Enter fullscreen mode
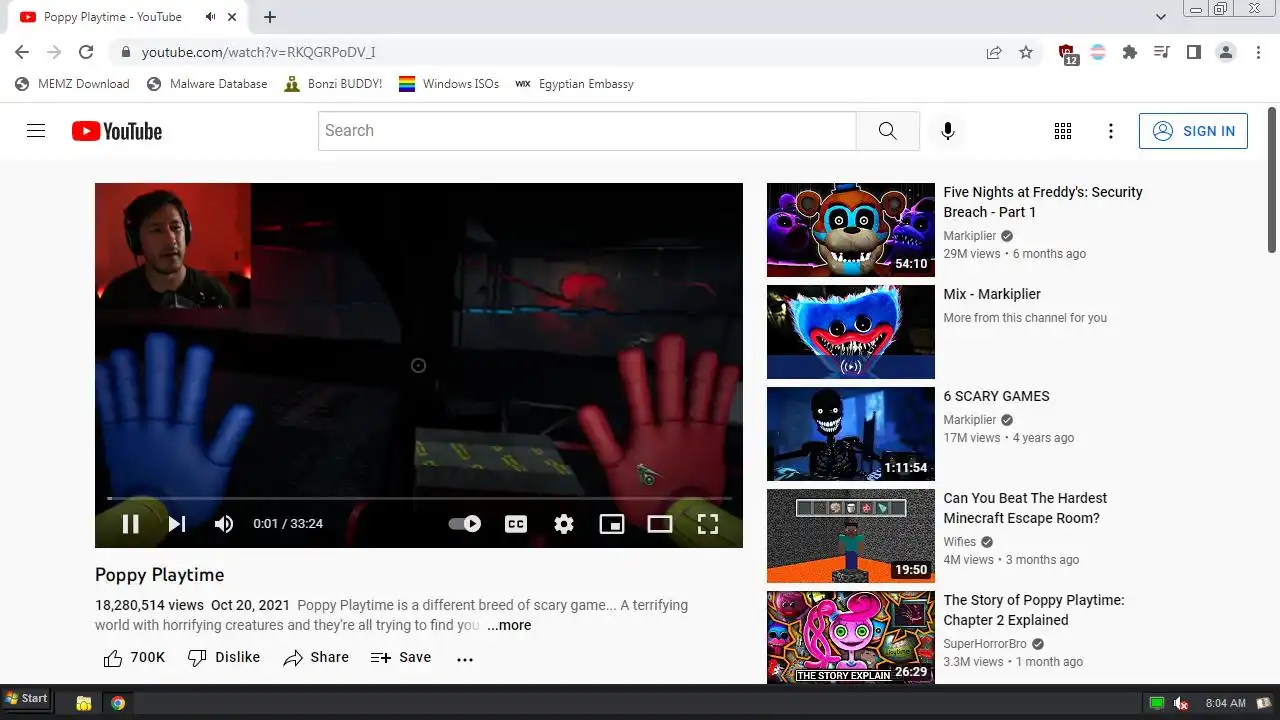This screenshot has height=720, width=1280. pos(708,524)
